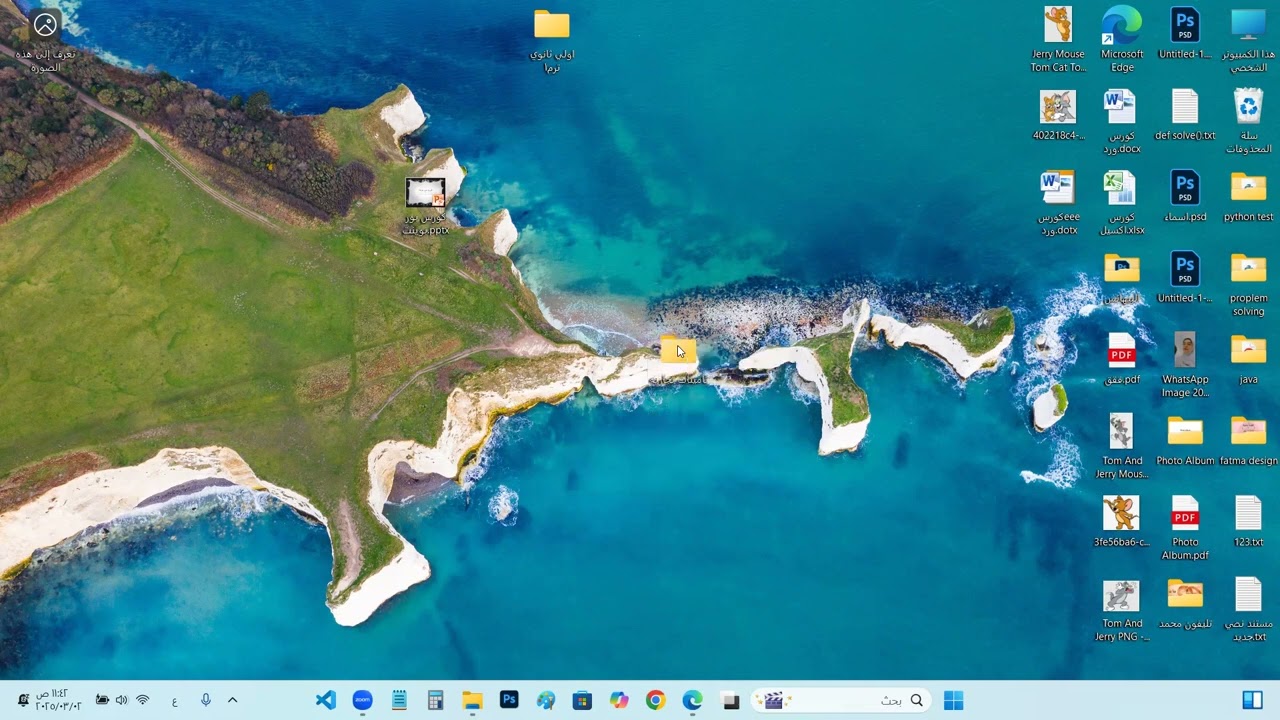Select the python test folder
This screenshot has width=1280, height=720.
point(1249,196)
